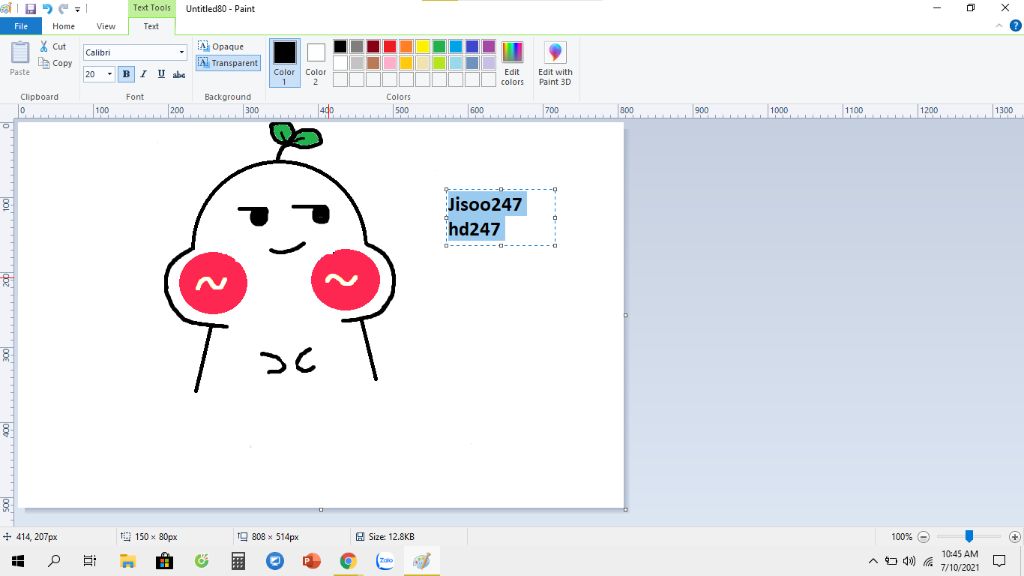
Task: Click the 100% zoom level text
Action: pyautogui.click(x=901, y=537)
